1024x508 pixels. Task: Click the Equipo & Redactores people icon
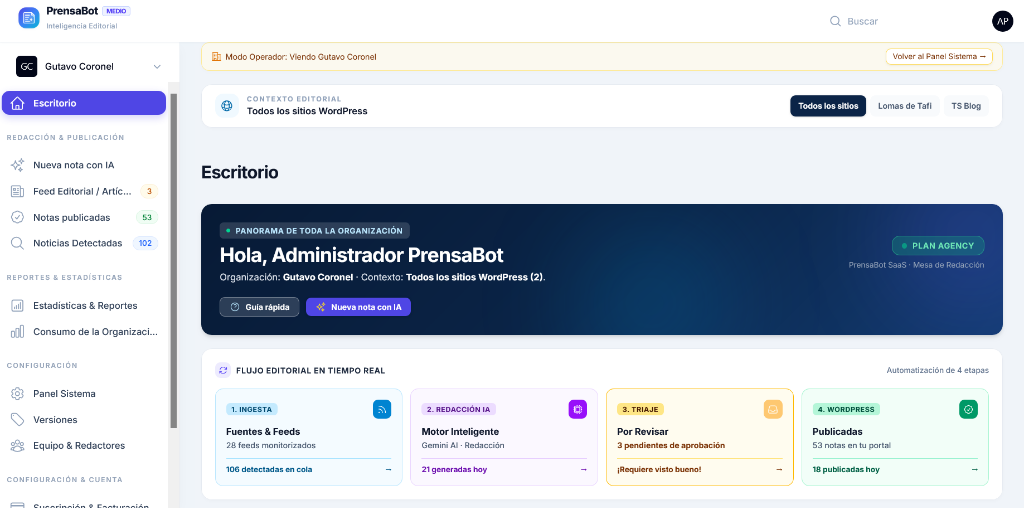pos(18,445)
